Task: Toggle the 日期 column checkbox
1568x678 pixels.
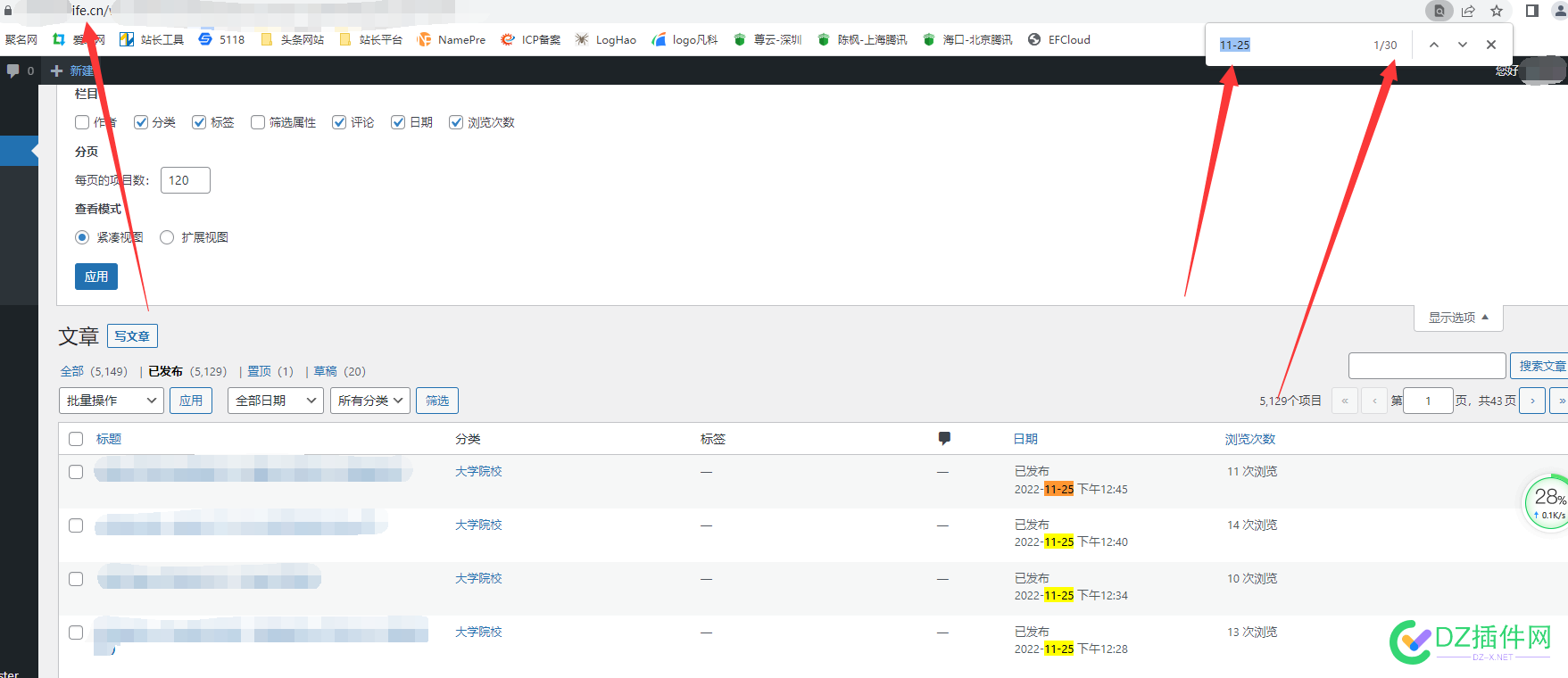Action: coord(398,122)
